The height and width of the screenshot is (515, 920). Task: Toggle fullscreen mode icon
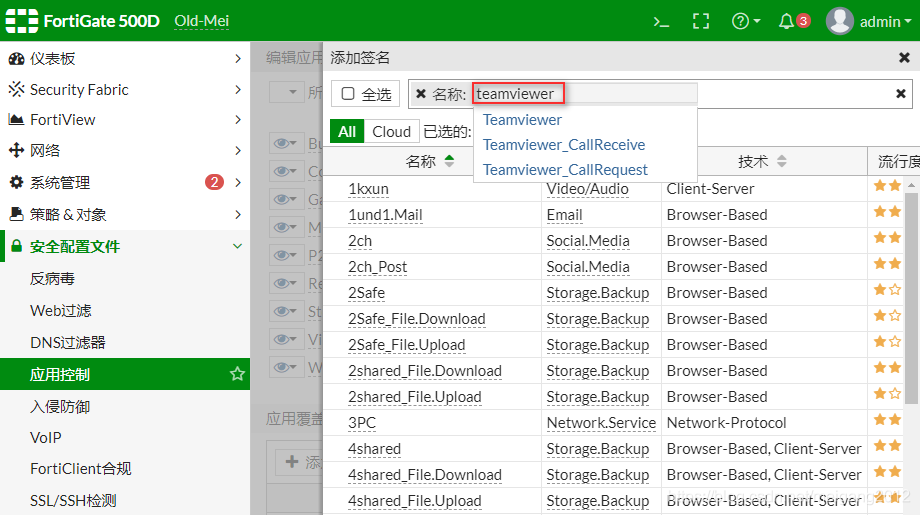click(701, 22)
